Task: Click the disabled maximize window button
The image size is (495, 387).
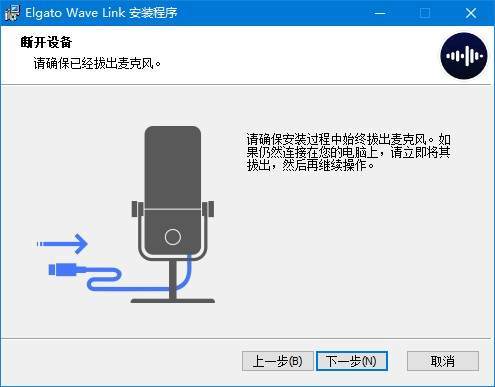Action: pos(425,13)
